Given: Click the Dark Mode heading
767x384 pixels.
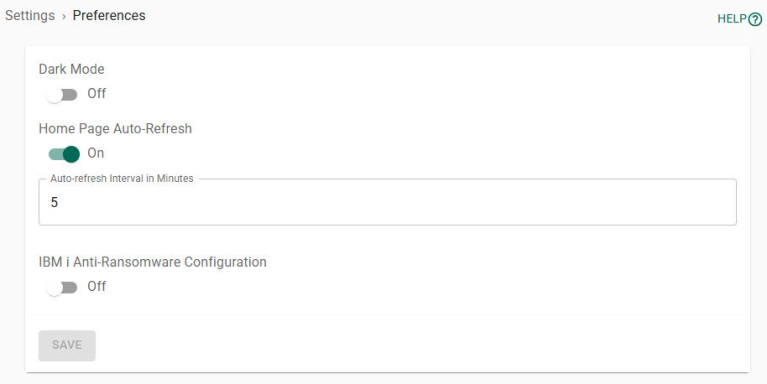Looking at the screenshot, I should tap(71, 69).
